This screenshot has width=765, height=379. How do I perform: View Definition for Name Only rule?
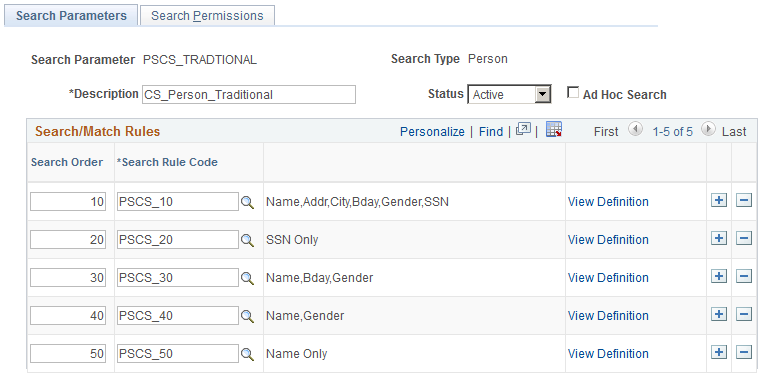coord(608,354)
